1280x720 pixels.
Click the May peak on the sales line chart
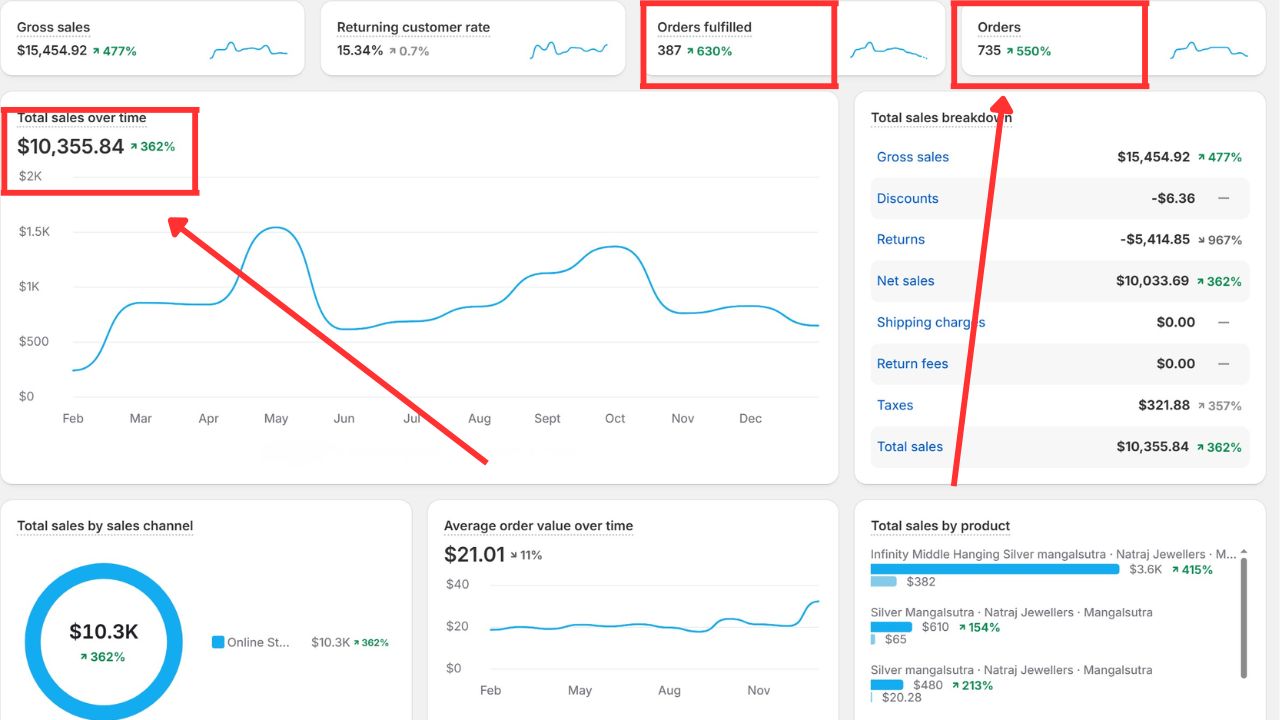point(276,229)
